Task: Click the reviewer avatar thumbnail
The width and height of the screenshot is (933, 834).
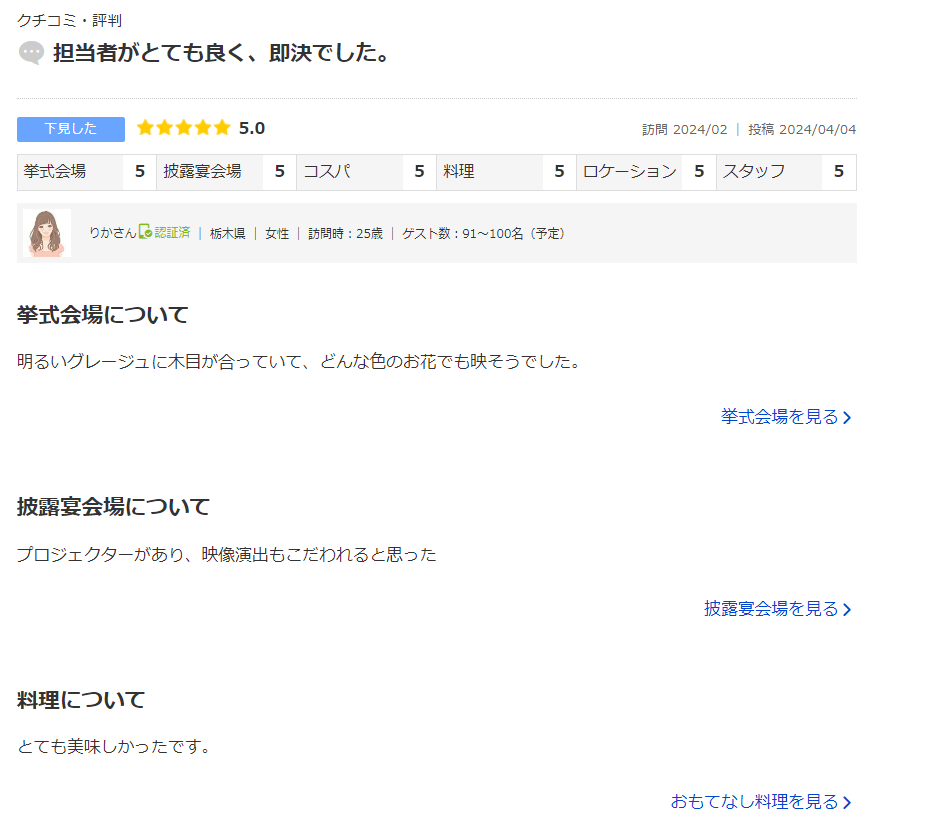Action: [46, 233]
